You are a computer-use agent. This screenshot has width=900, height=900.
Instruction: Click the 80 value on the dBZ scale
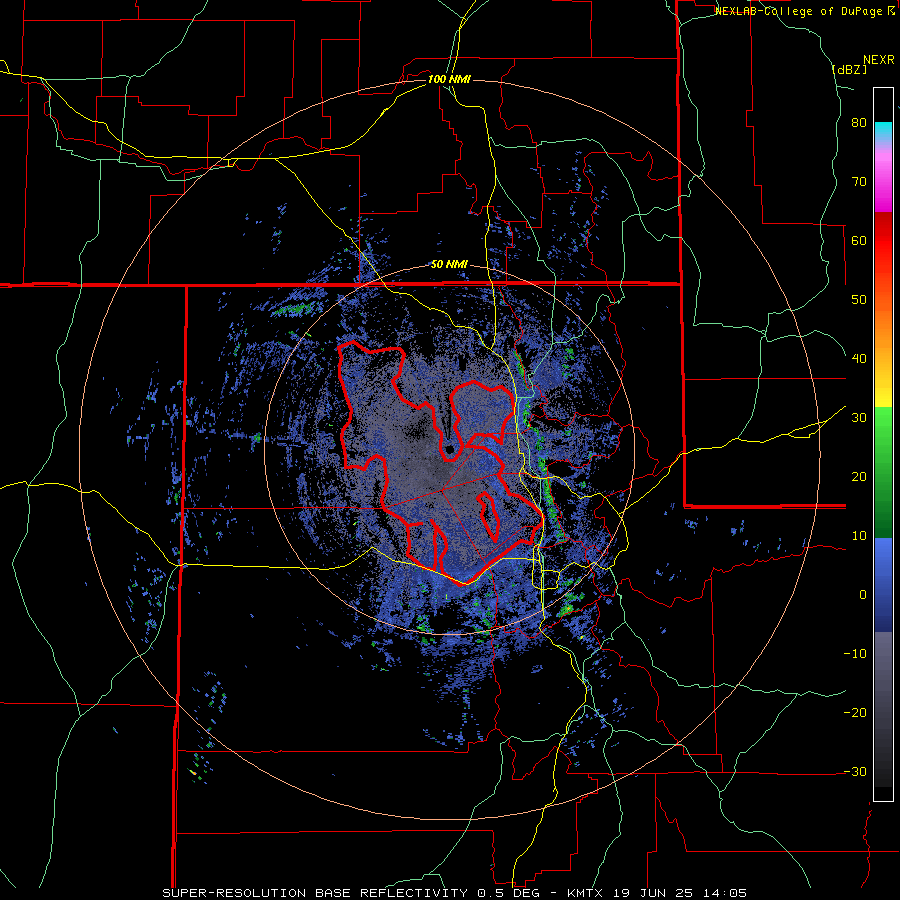(859, 123)
